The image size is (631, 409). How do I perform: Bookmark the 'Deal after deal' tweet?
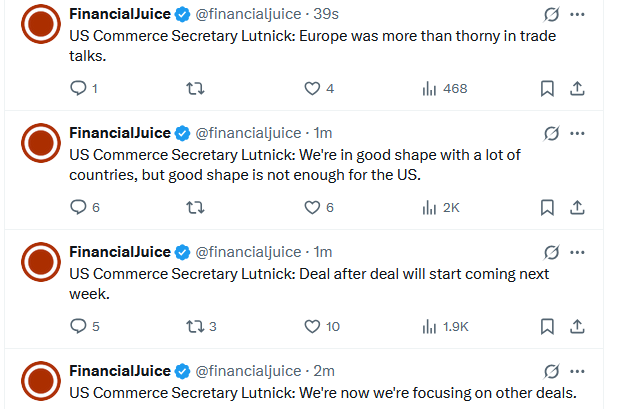(547, 326)
